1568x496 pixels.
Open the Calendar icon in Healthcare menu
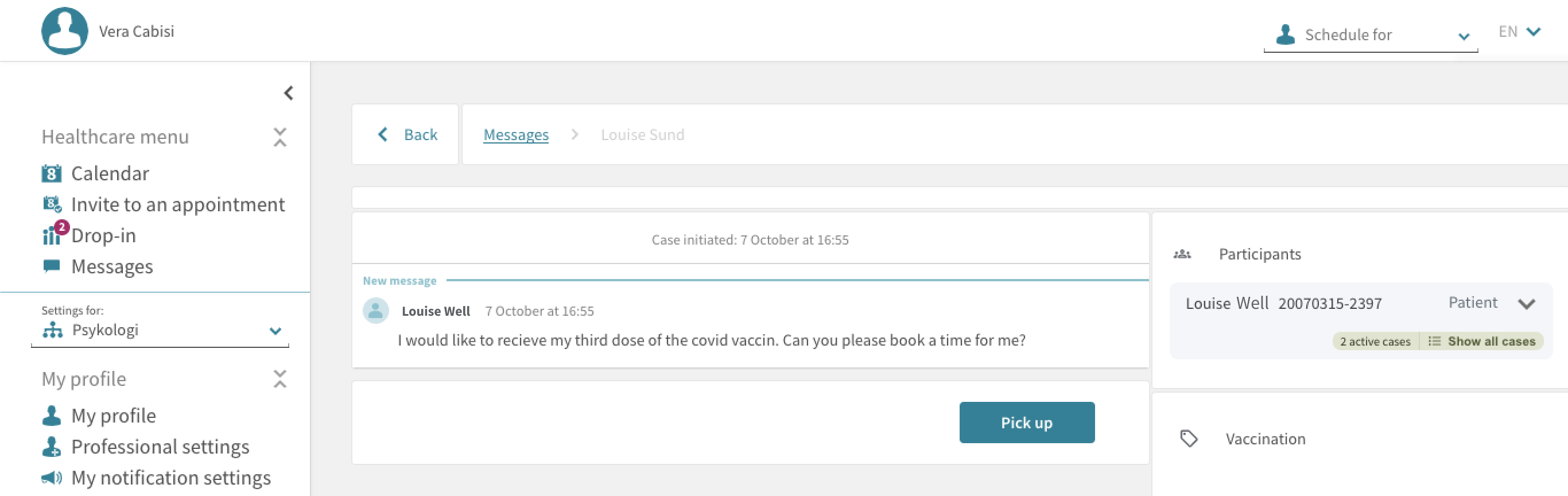[x=51, y=173]
